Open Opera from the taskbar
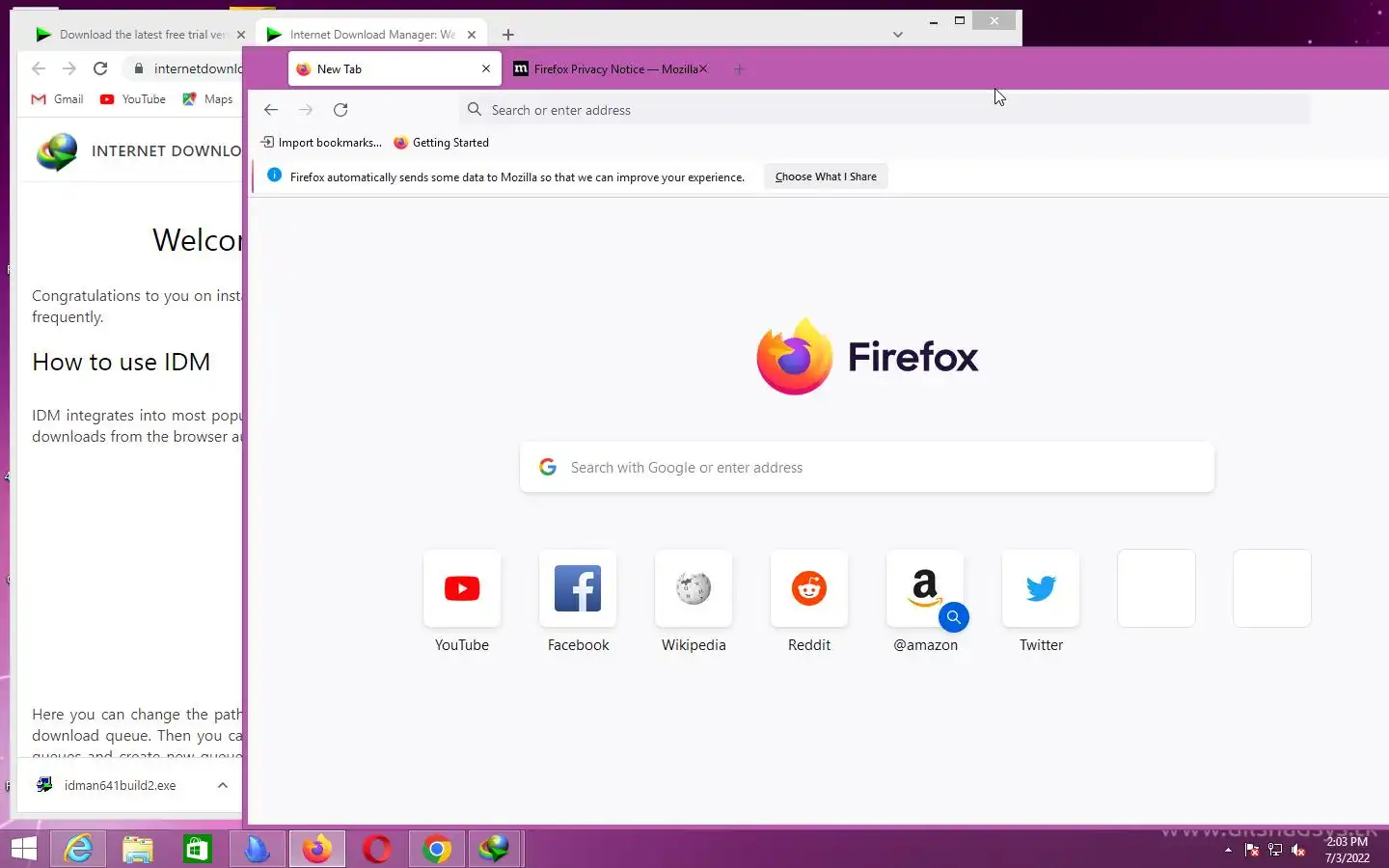 pos(377,850)
